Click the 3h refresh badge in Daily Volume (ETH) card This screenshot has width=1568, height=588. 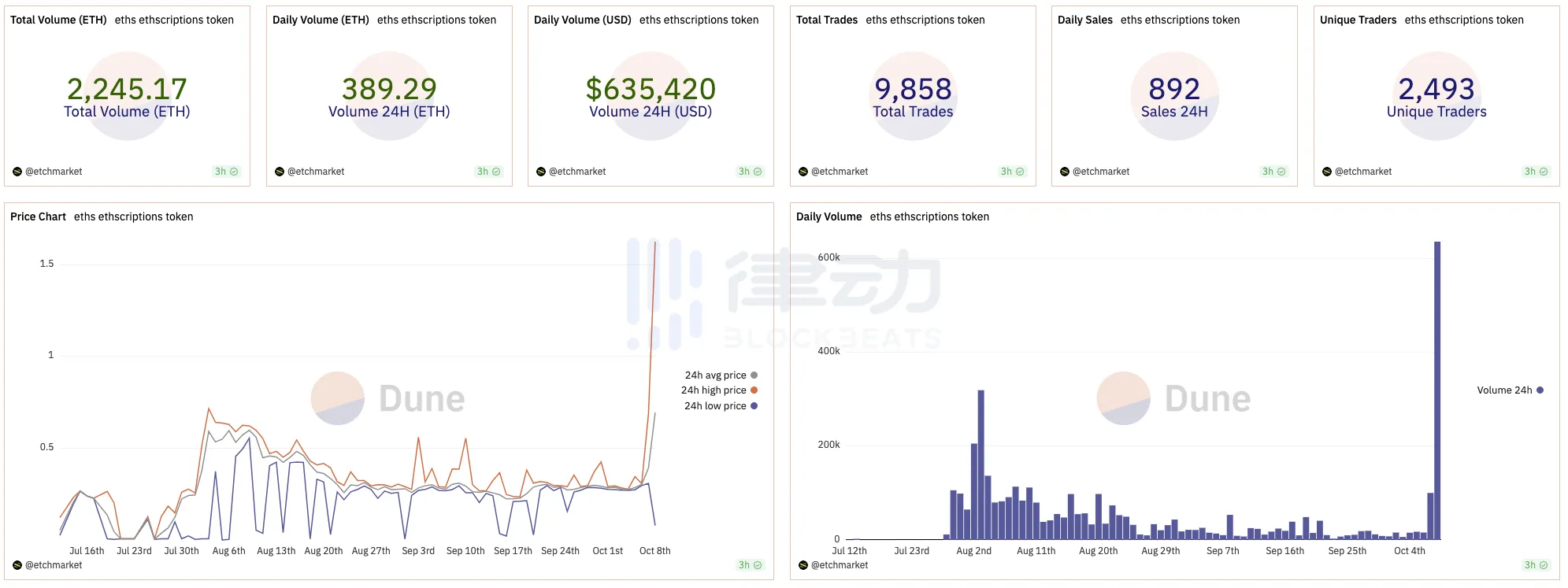[x=488, y=172]
